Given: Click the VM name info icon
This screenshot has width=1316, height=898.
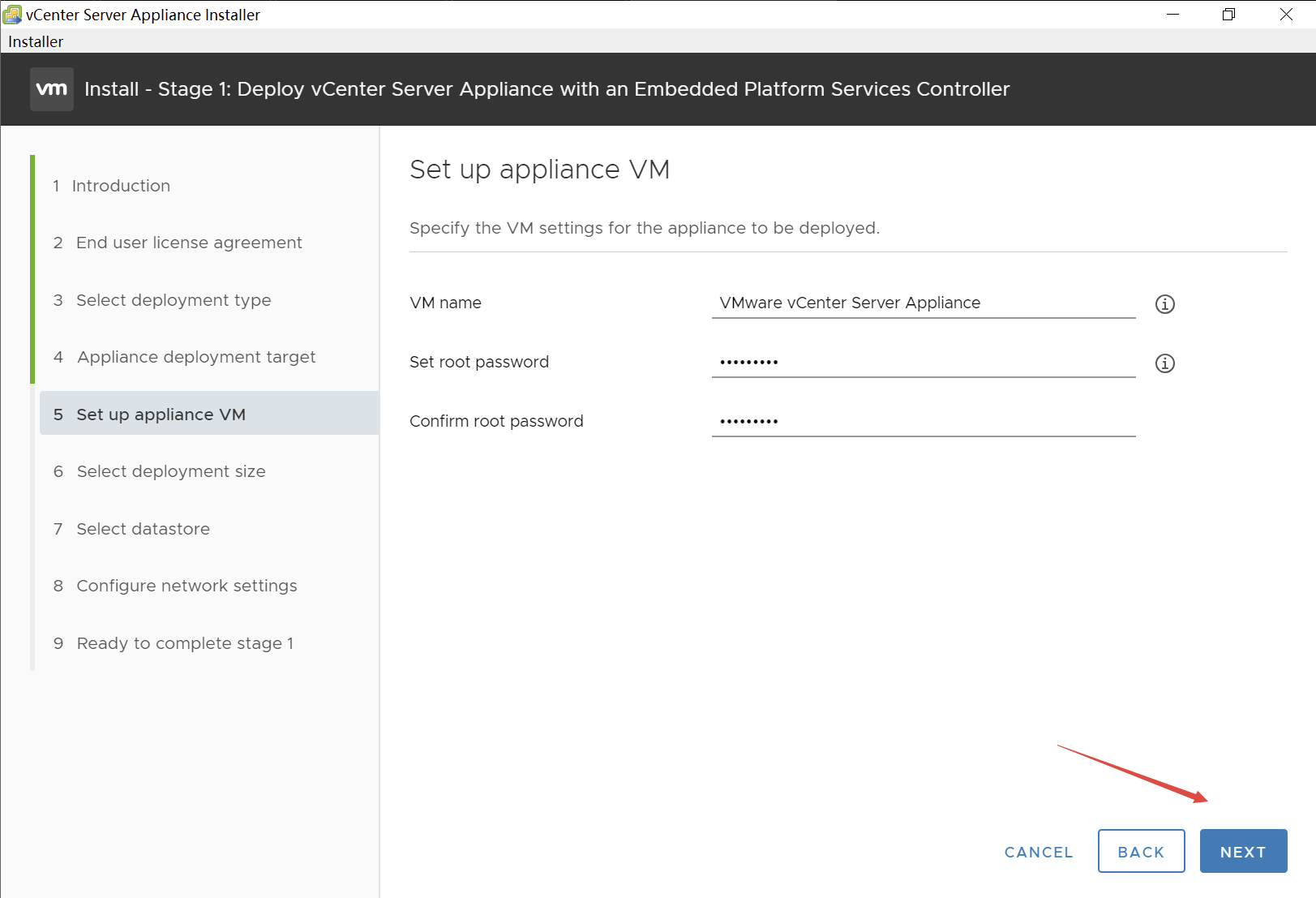Looking at the screenshot, I should click(1164, 304).
